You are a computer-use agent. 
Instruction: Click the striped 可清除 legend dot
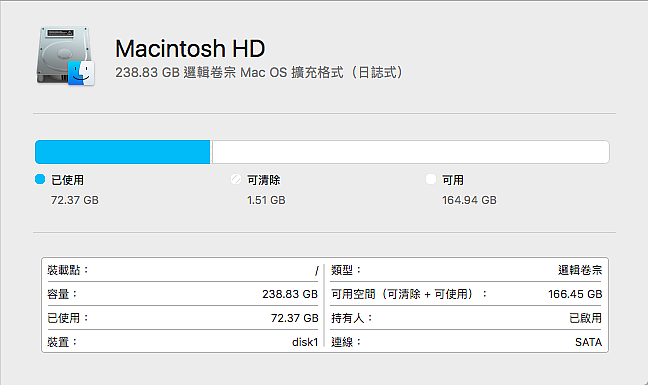pos(236,179)
